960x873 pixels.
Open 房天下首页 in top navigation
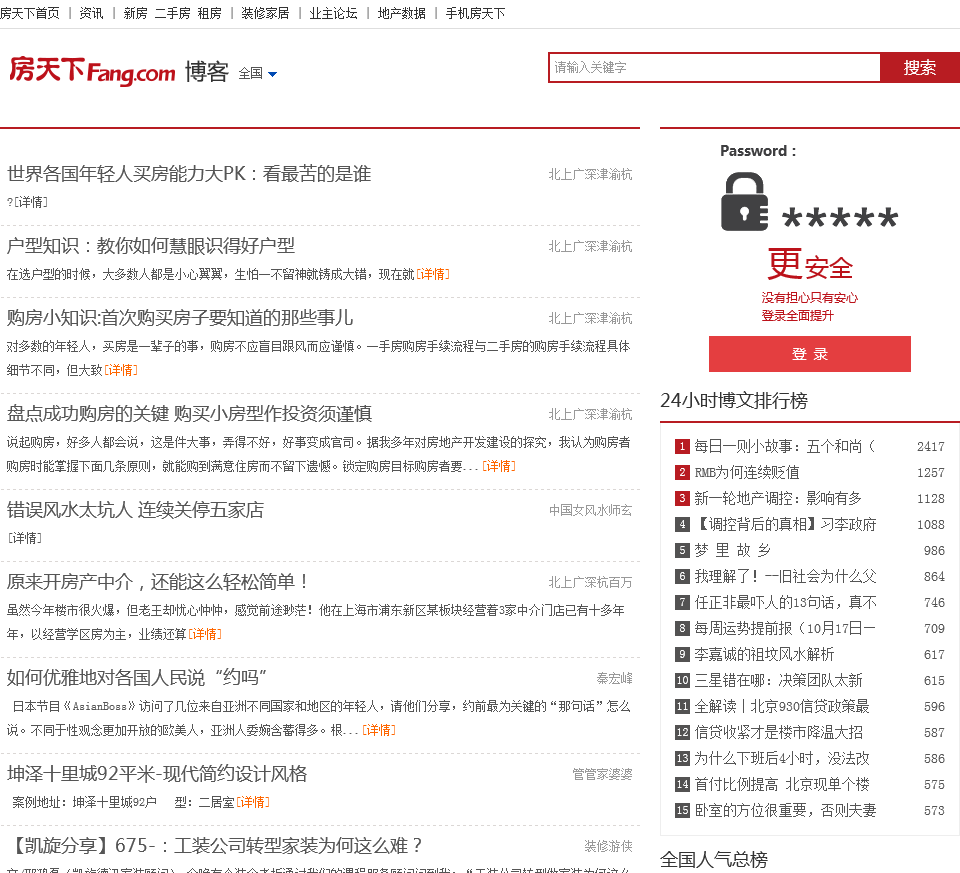pos(30,13)
